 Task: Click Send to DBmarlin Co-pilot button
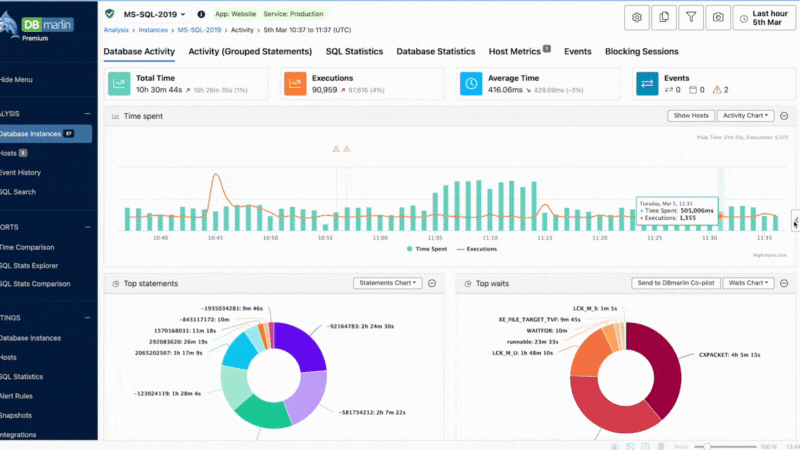tap(674, 283)
